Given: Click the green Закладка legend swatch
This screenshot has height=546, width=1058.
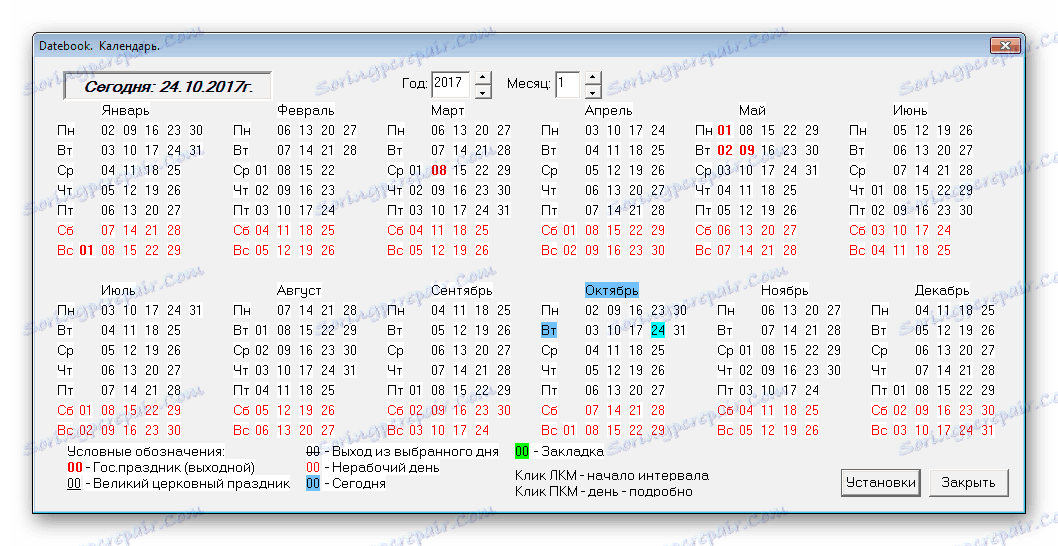Looking at the screenshot, I should coord(522,451).
